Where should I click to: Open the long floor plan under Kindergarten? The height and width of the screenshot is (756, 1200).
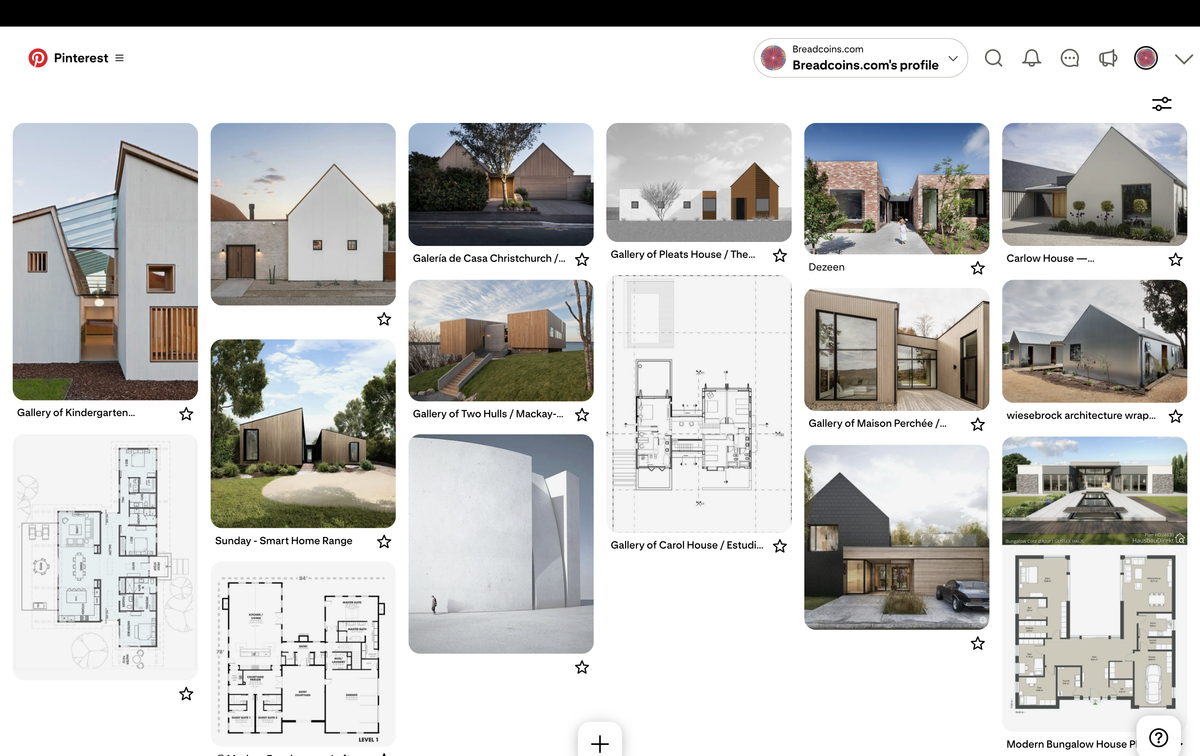pyautogui.click(x=105, y=557)
